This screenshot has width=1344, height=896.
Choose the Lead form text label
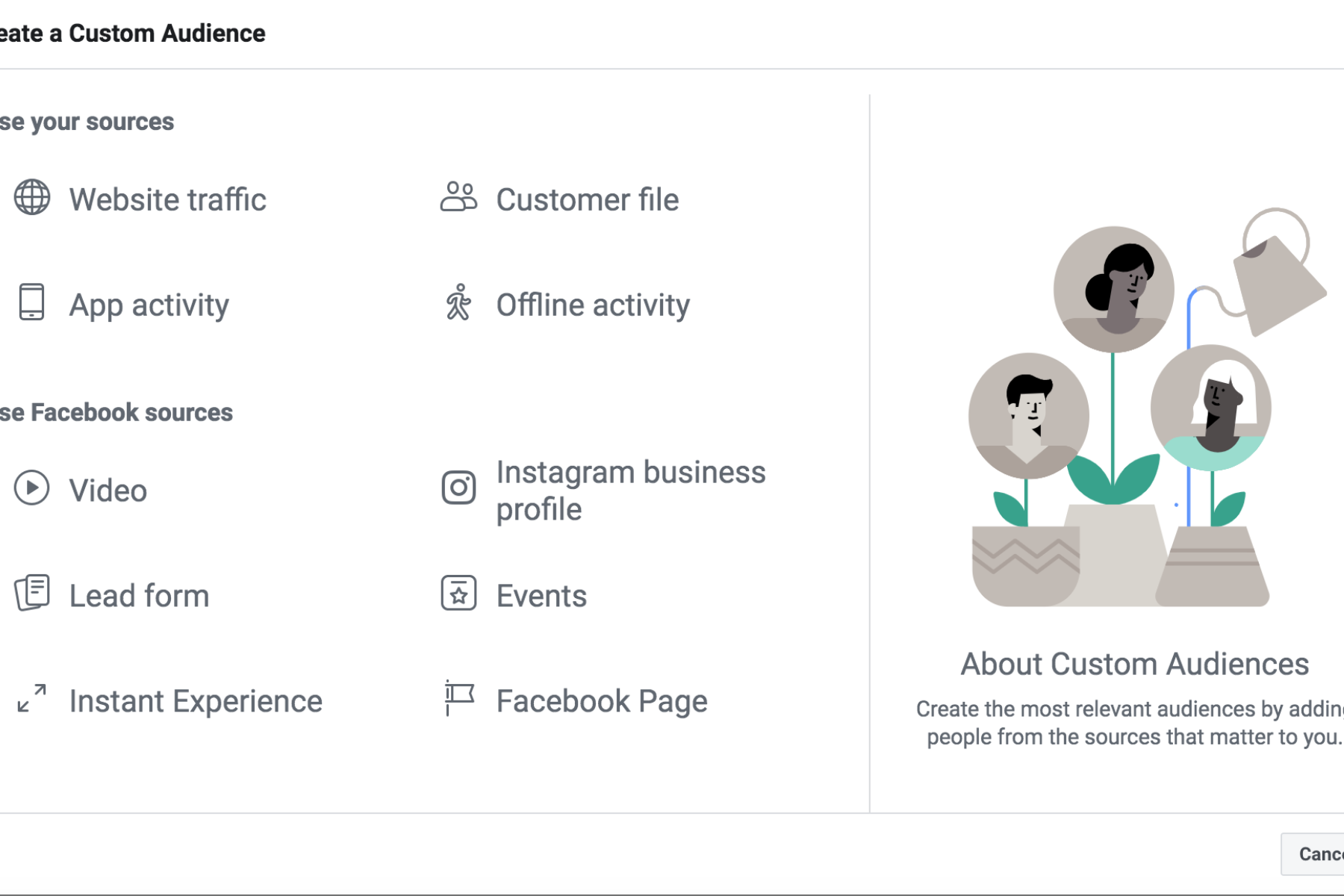pyautogui.click(x=139, y=596)
